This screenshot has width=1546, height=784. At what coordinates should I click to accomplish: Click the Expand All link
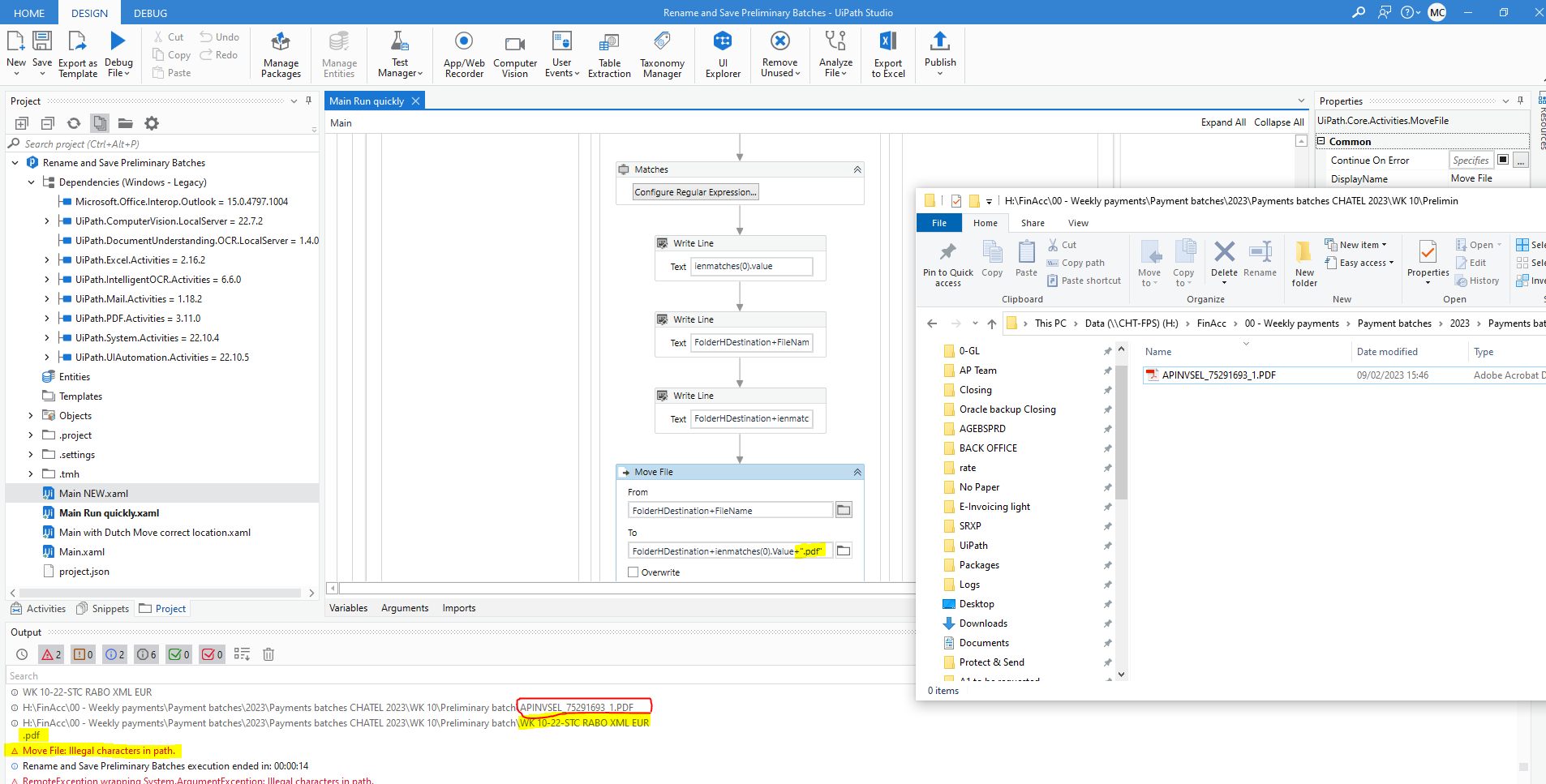[1223, 122]
